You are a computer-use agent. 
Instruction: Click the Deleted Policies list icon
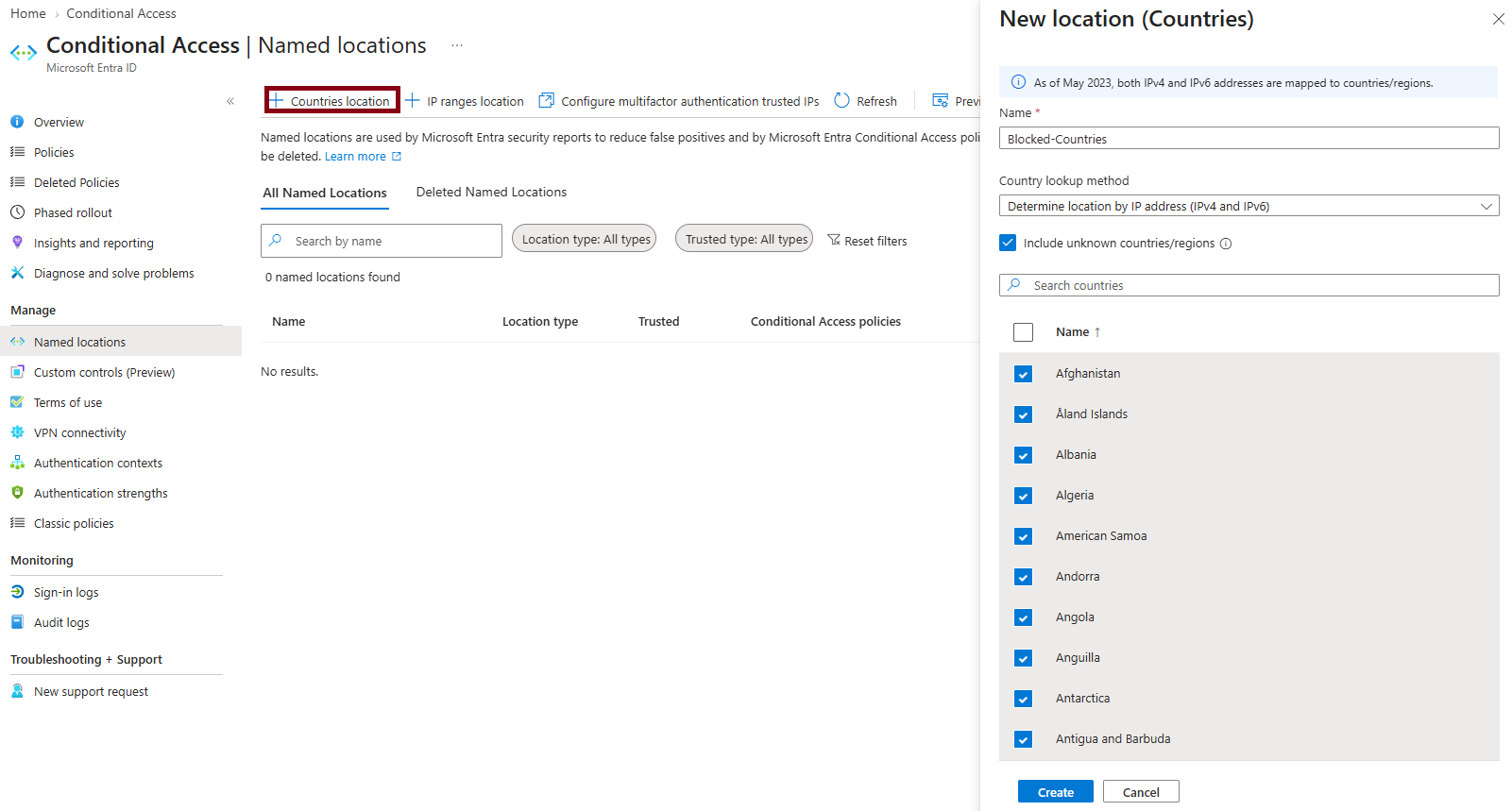pos(17,182)
